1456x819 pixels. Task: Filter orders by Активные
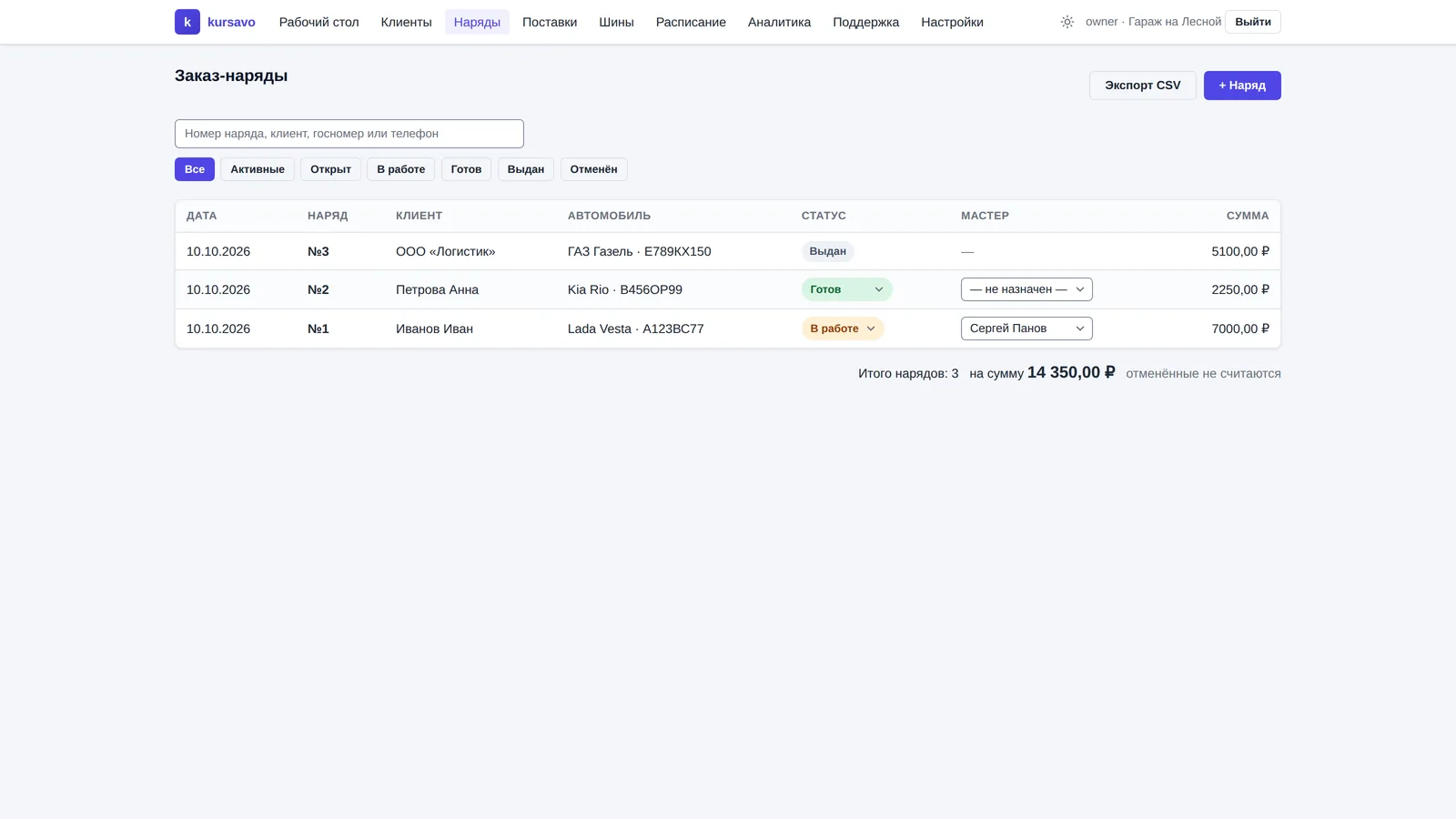tap(258, 169)
